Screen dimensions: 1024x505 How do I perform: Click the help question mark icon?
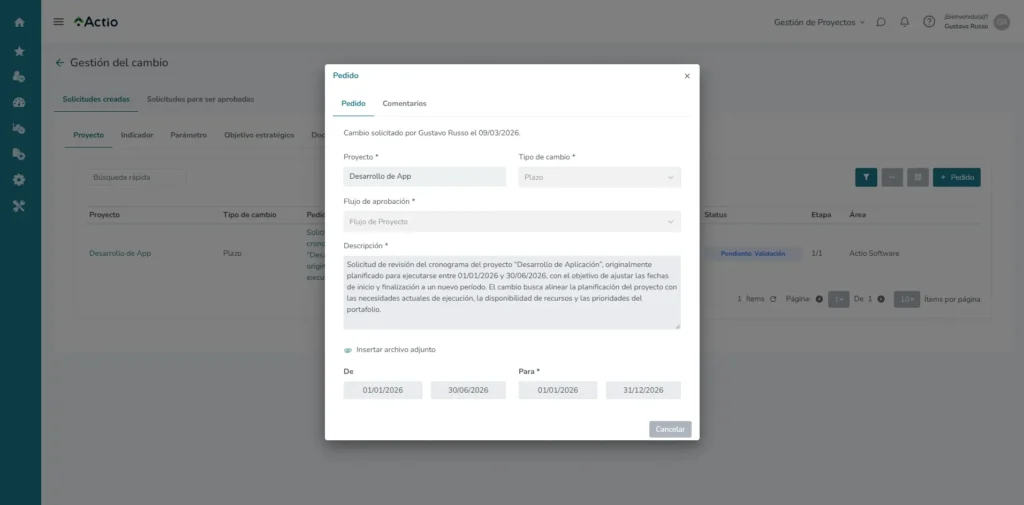[929, 22]
